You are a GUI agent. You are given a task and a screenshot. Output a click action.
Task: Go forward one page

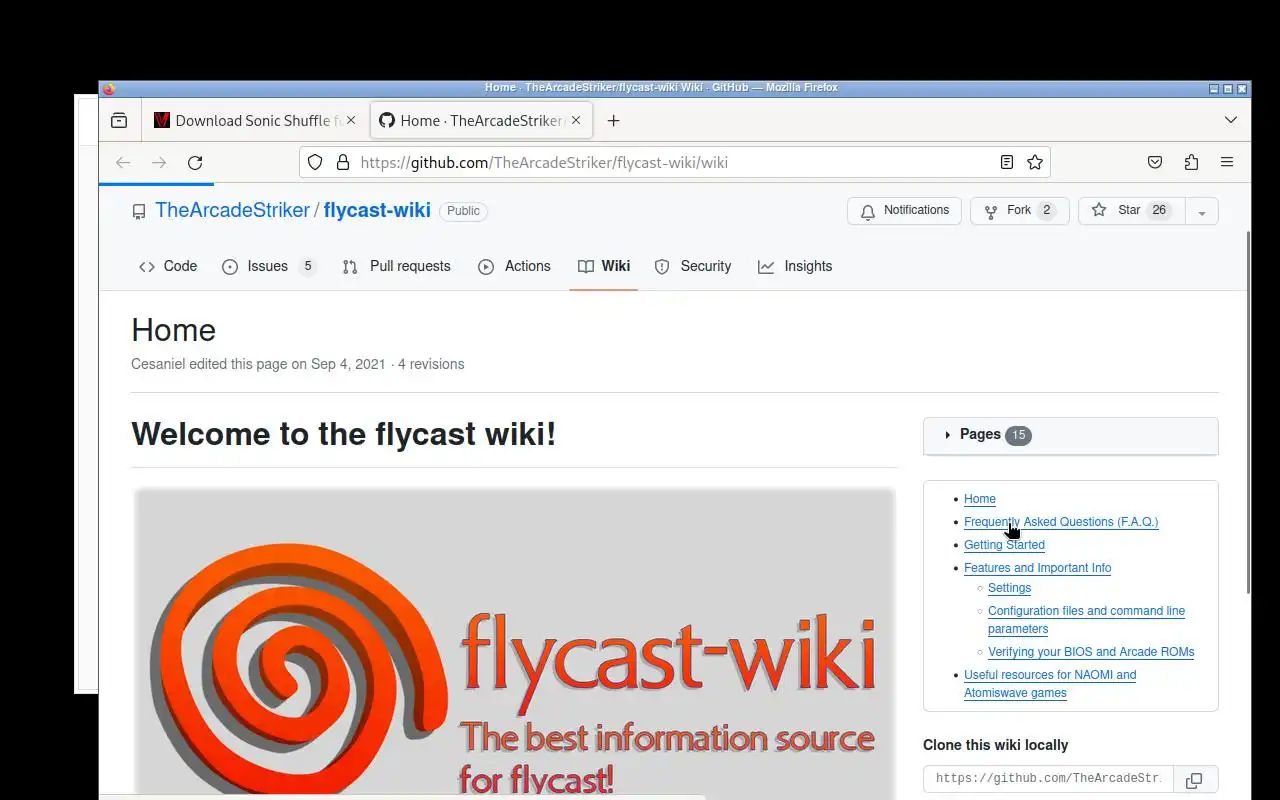pos(159,162)
